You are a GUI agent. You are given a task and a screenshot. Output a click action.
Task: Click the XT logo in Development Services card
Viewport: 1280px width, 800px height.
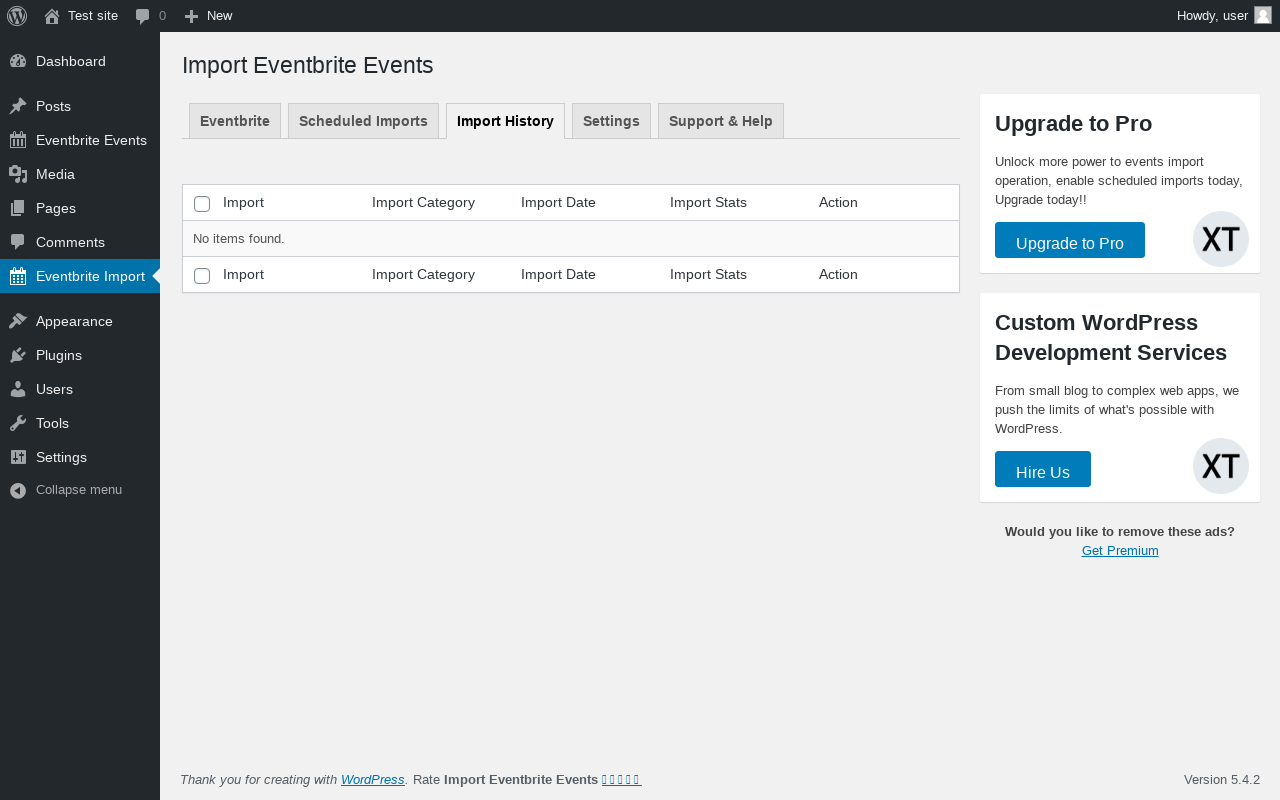(1221, 466)
